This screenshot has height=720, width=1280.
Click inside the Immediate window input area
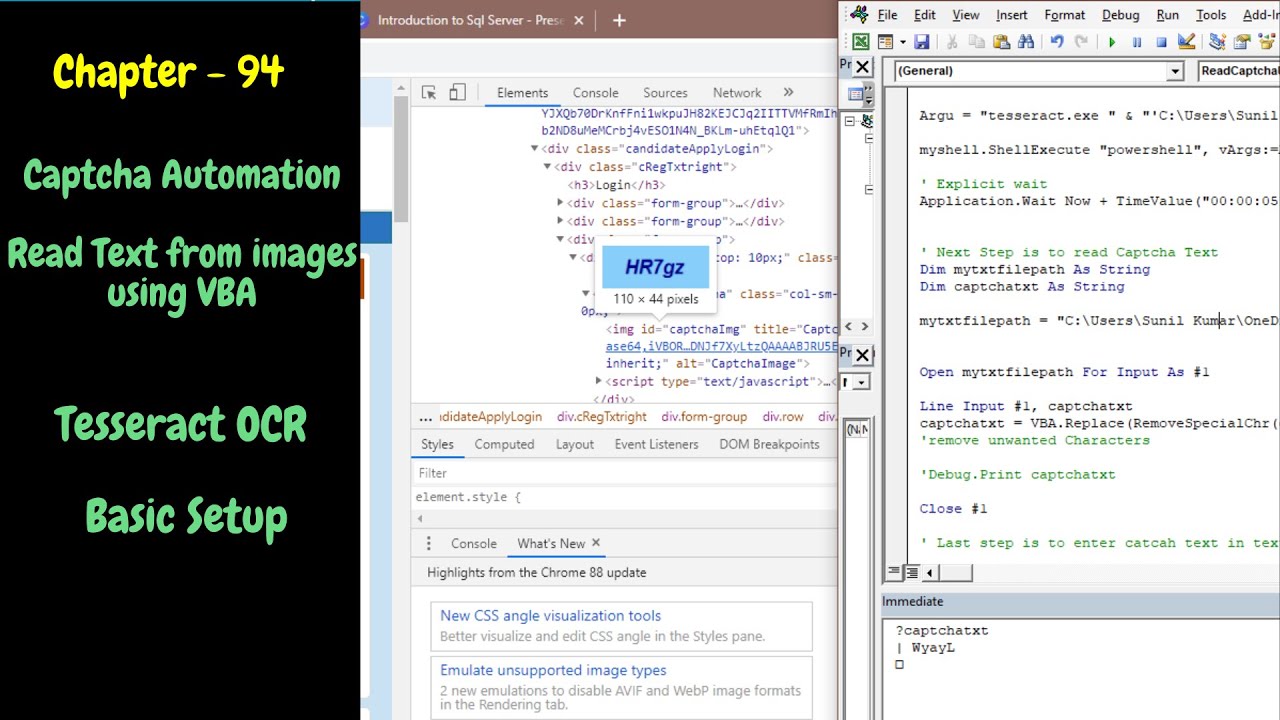[x=1081, y=668]
